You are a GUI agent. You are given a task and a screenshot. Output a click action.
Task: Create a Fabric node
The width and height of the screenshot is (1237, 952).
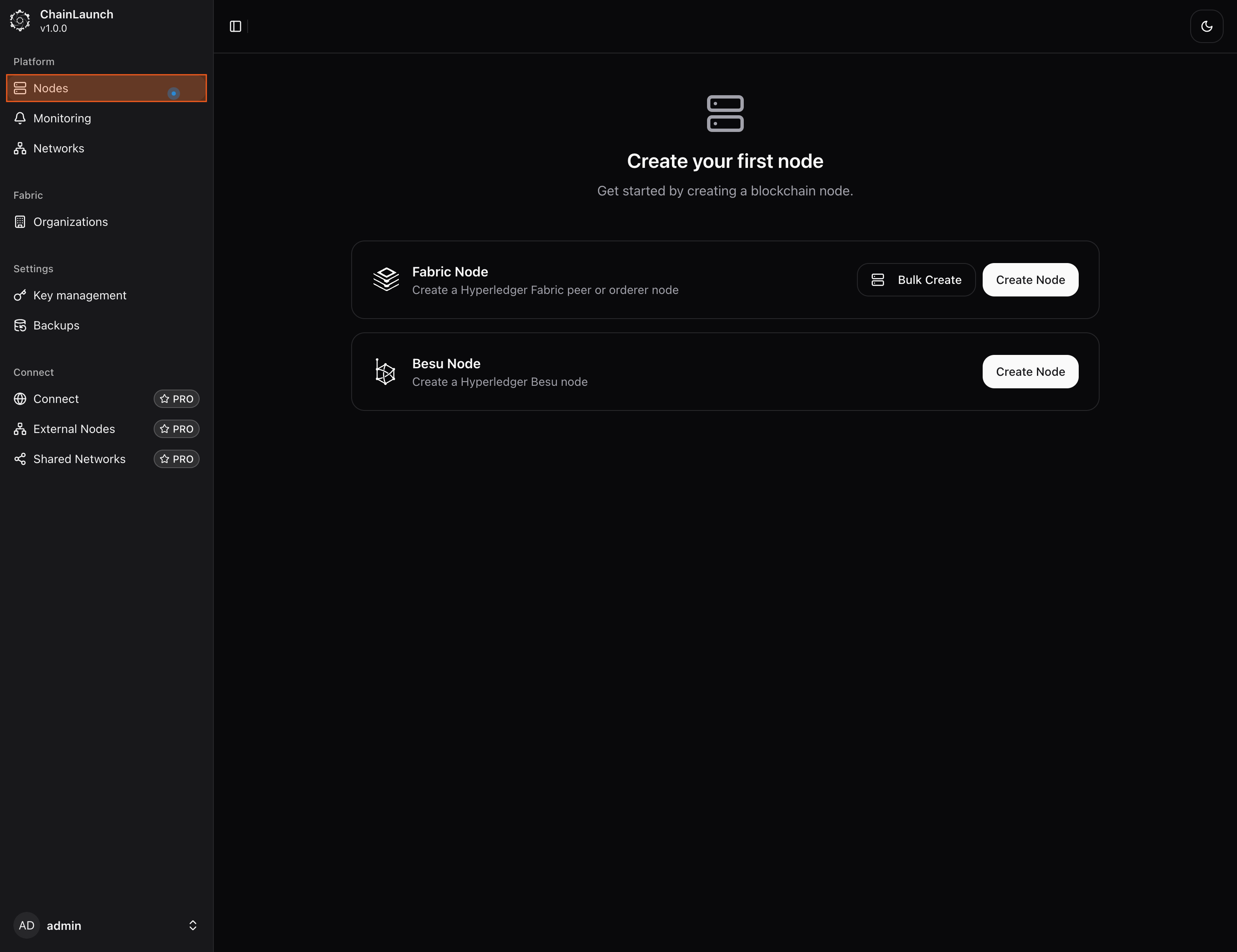pos(1030,280)
